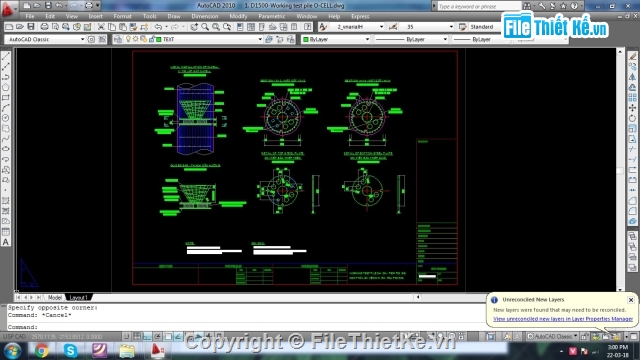Select the Move tool in Modify toolbar
The height and width of the screenshot is (360, 640).
[632, 108]
